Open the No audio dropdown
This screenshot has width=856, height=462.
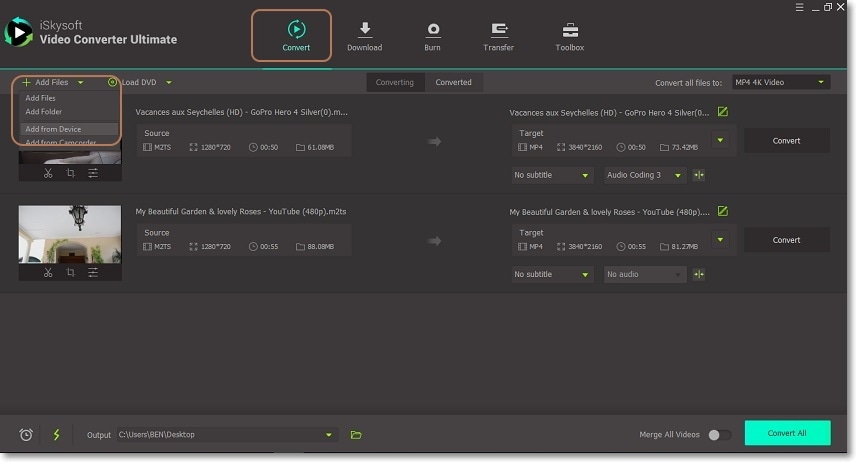pyautogui.click(x=645, y=275)
